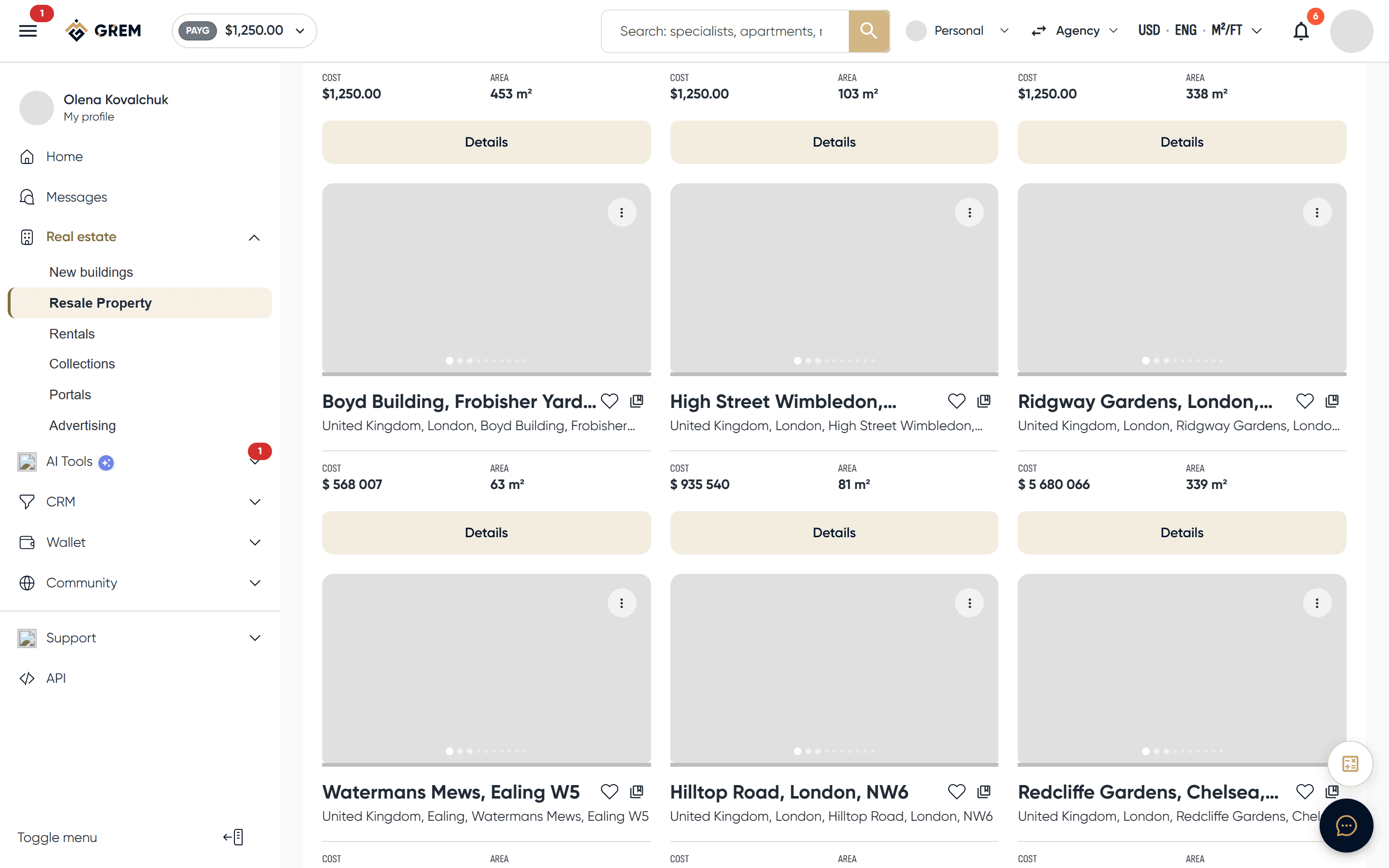The image size is (1389, 868).
Task: Click the Agency switch arrows icon
Action: (1038, 31)
